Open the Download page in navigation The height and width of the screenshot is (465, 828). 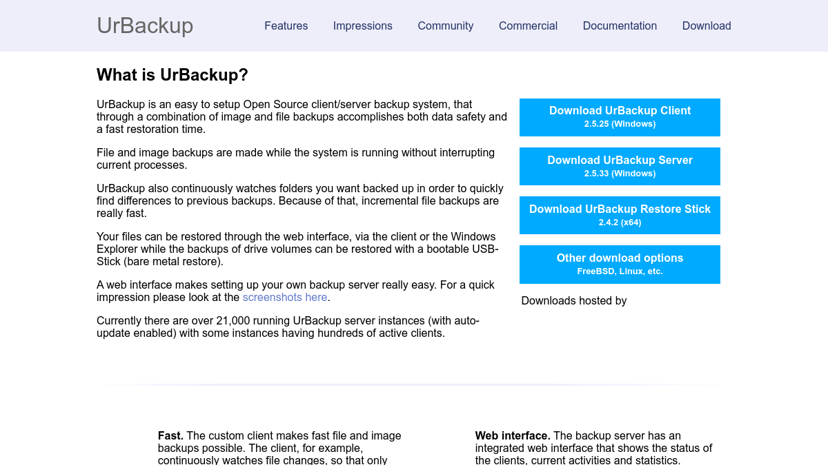(x=706, y=26)
